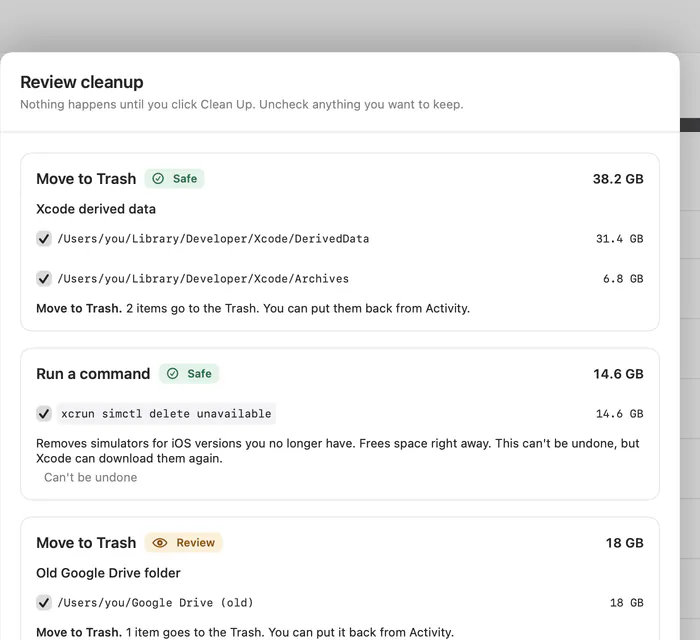Click the Can't be undone note
Image resolution: width=700 pixels, height=640 pixels.
coord(91,478)
